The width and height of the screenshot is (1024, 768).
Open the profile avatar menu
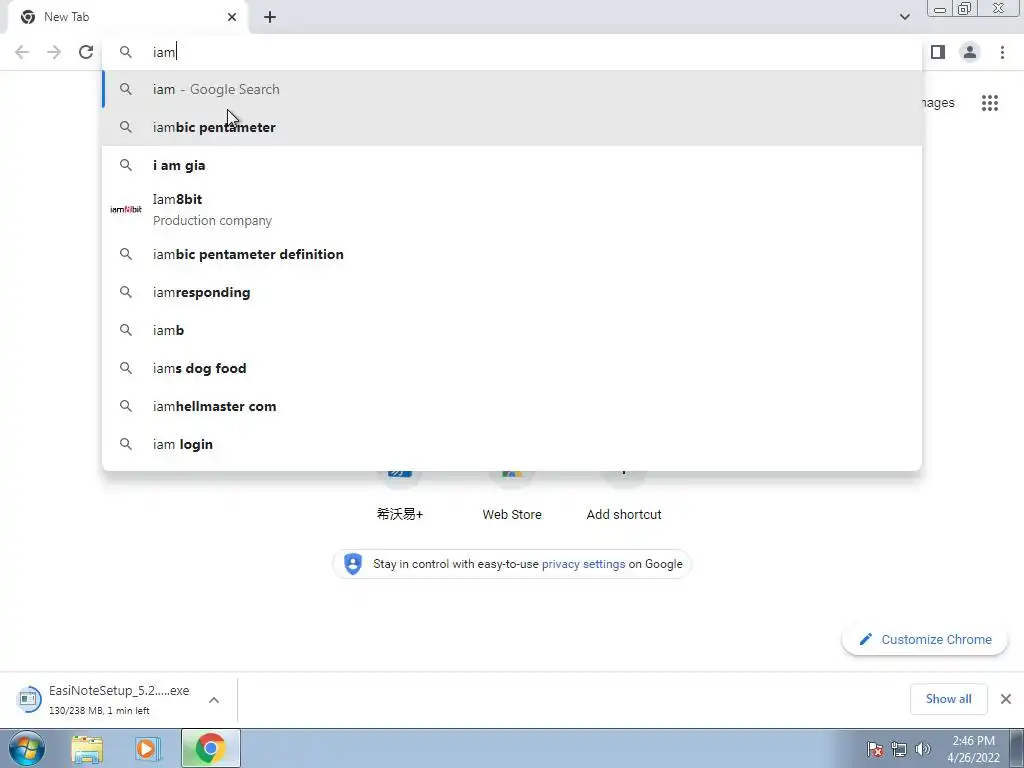pos(970,52)
